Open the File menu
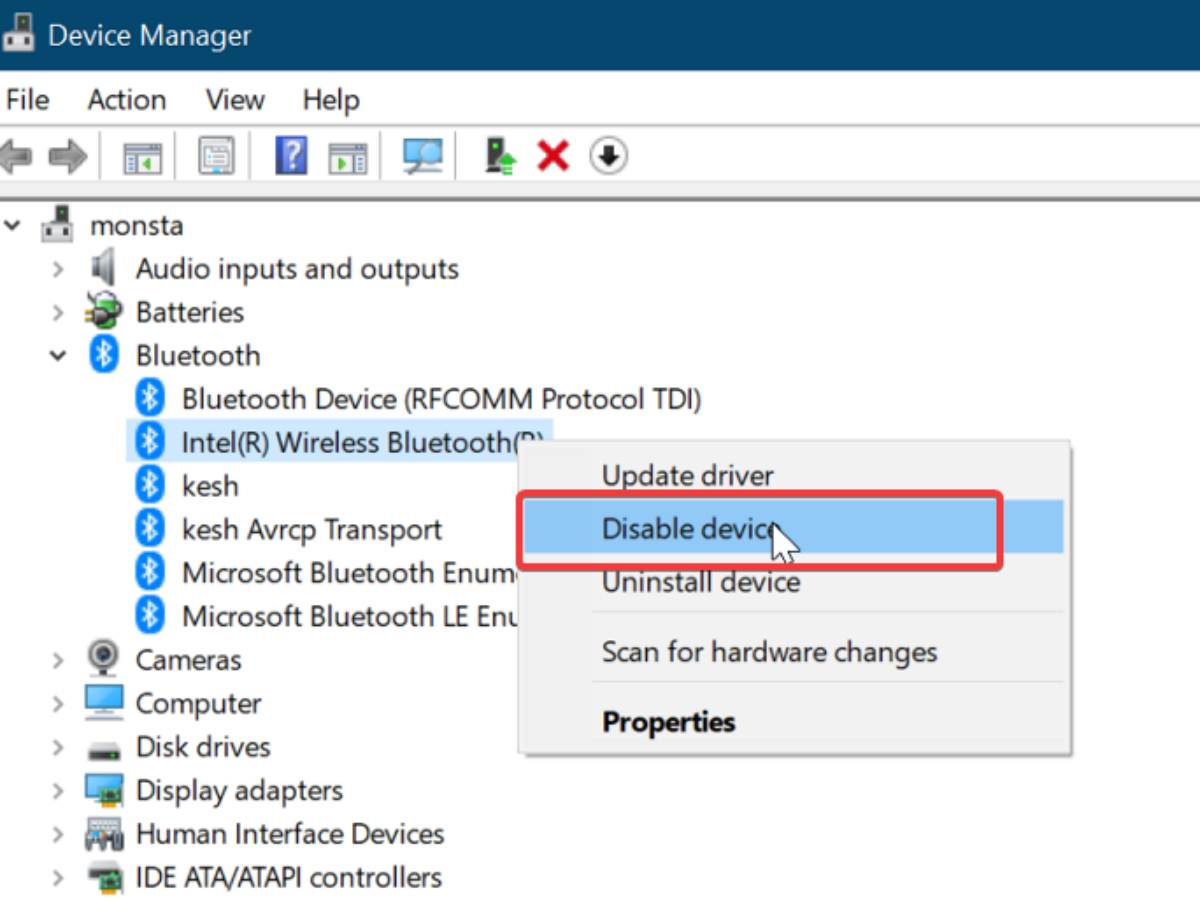 27,100
